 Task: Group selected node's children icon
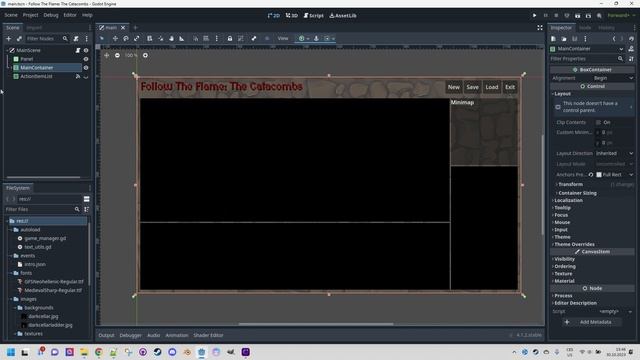click(240, 38)
